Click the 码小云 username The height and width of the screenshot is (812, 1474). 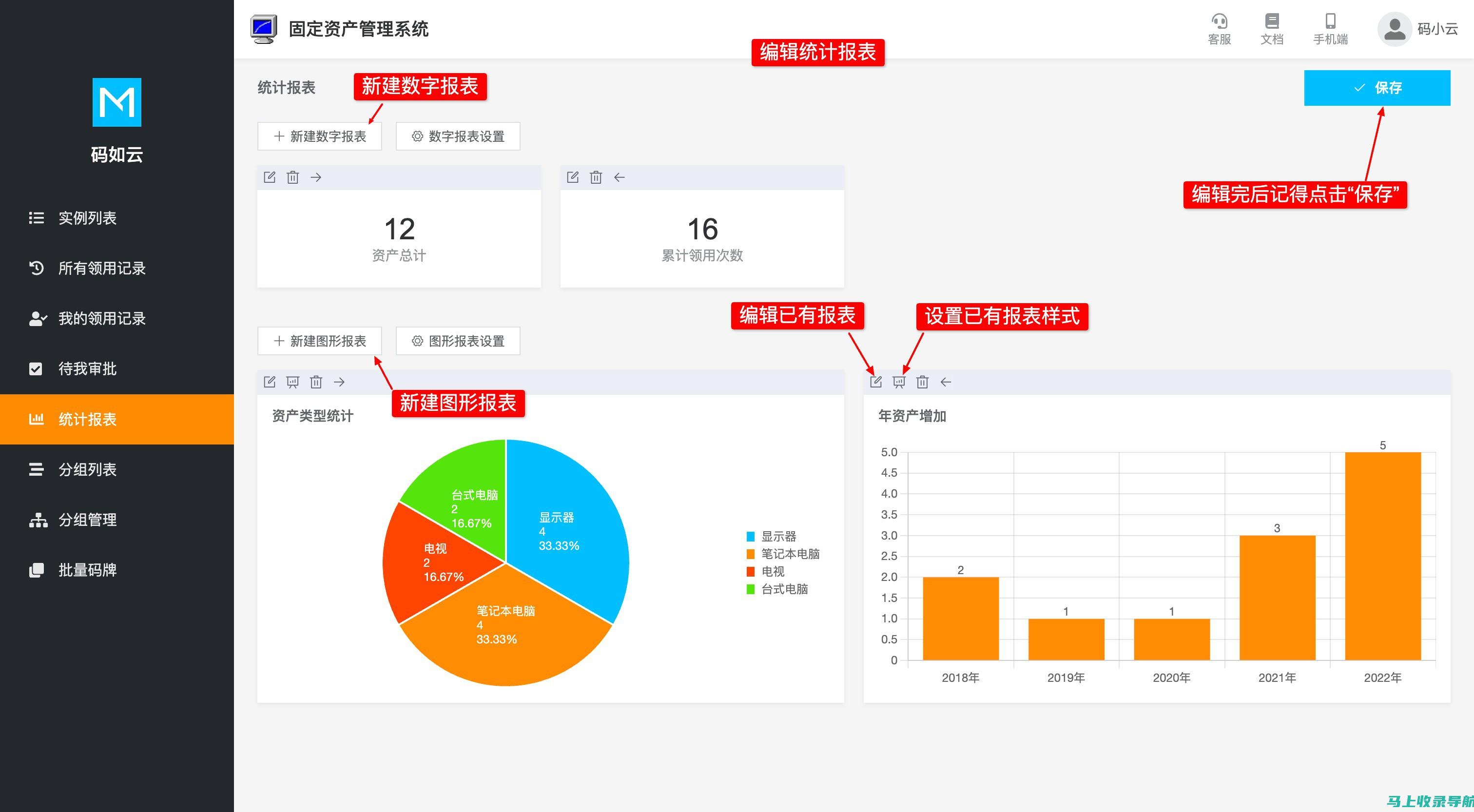point(1437,29)
